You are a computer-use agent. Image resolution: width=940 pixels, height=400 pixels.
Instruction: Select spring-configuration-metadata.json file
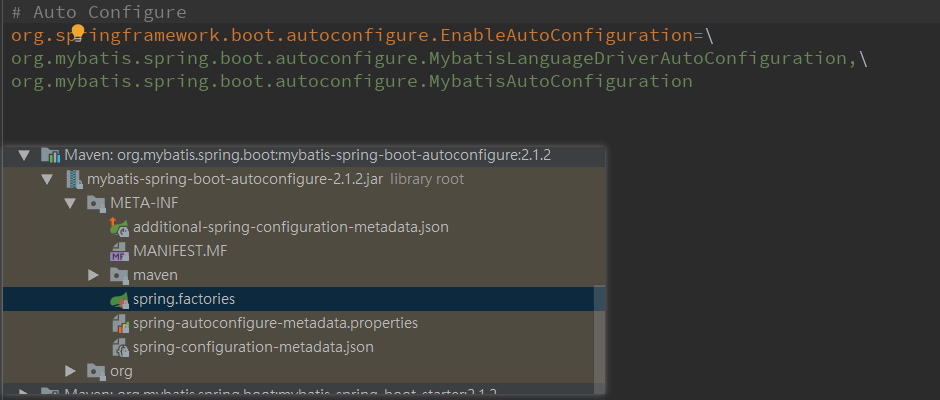click(x=253, y=347)
